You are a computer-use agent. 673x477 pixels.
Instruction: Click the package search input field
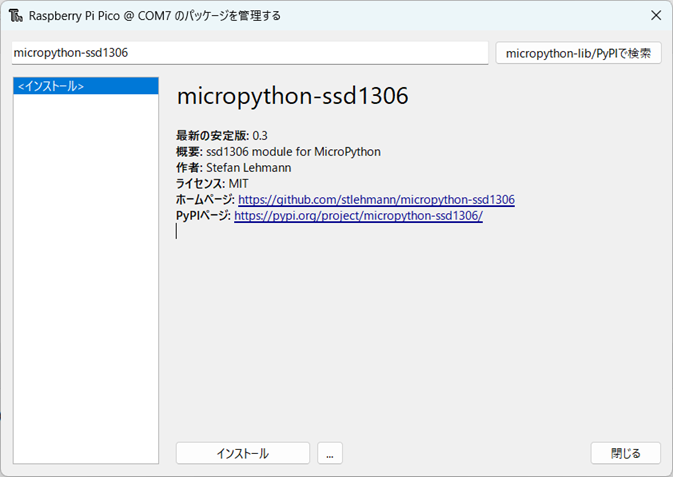[x=250, y=53]
